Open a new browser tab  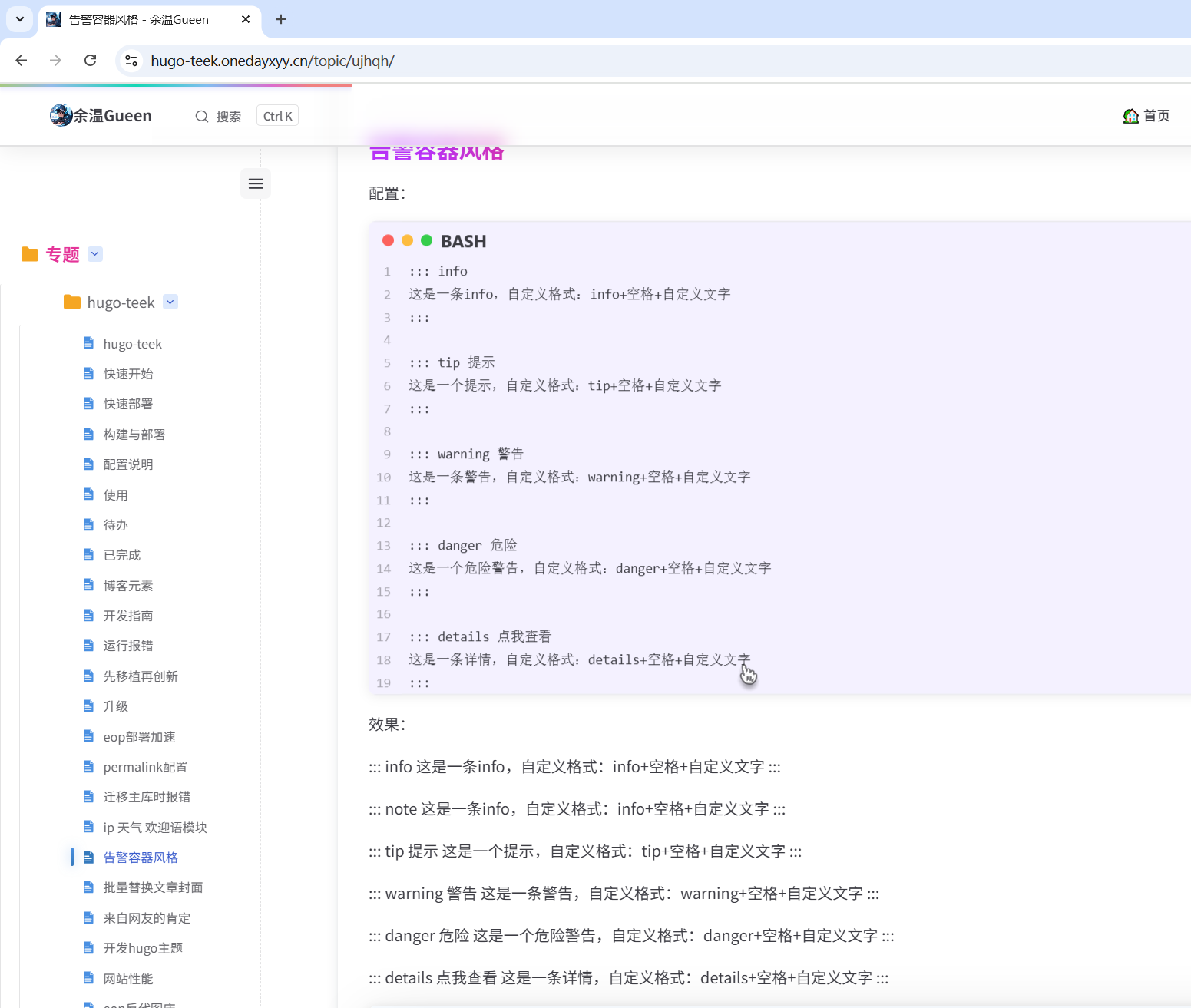[281, 19]
